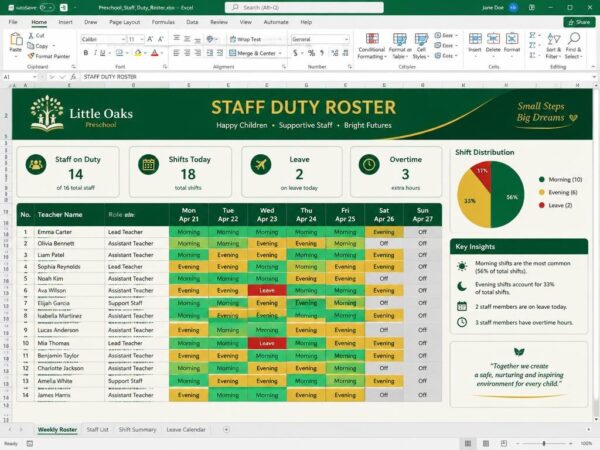Switch to the Page Layout tab
600x450 pixels.
pyautogui.click(x=124, y=22)
